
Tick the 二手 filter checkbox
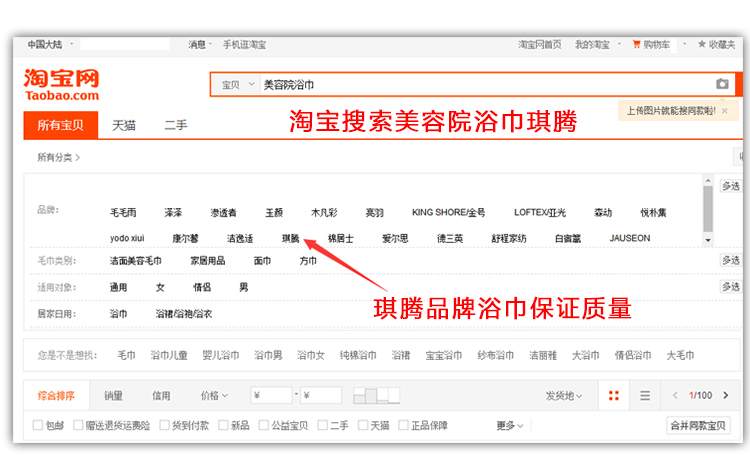point(323,425)
